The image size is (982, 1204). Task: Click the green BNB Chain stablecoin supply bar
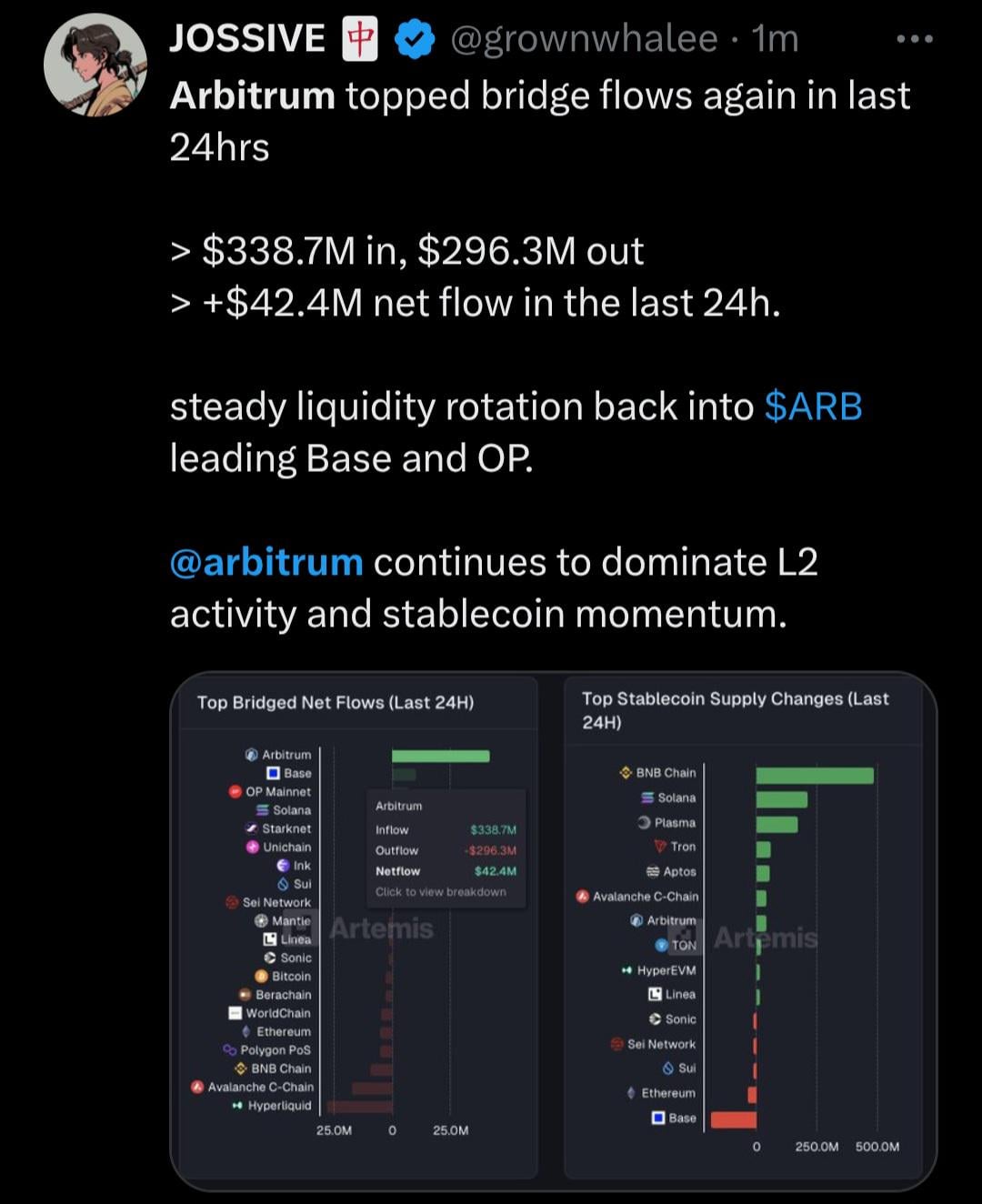(x=814, y=775)
